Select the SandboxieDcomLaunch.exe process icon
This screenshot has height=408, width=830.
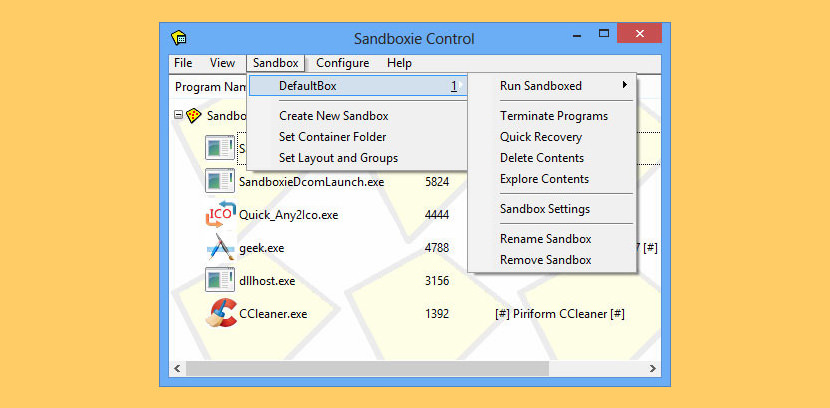pos(220,181)
